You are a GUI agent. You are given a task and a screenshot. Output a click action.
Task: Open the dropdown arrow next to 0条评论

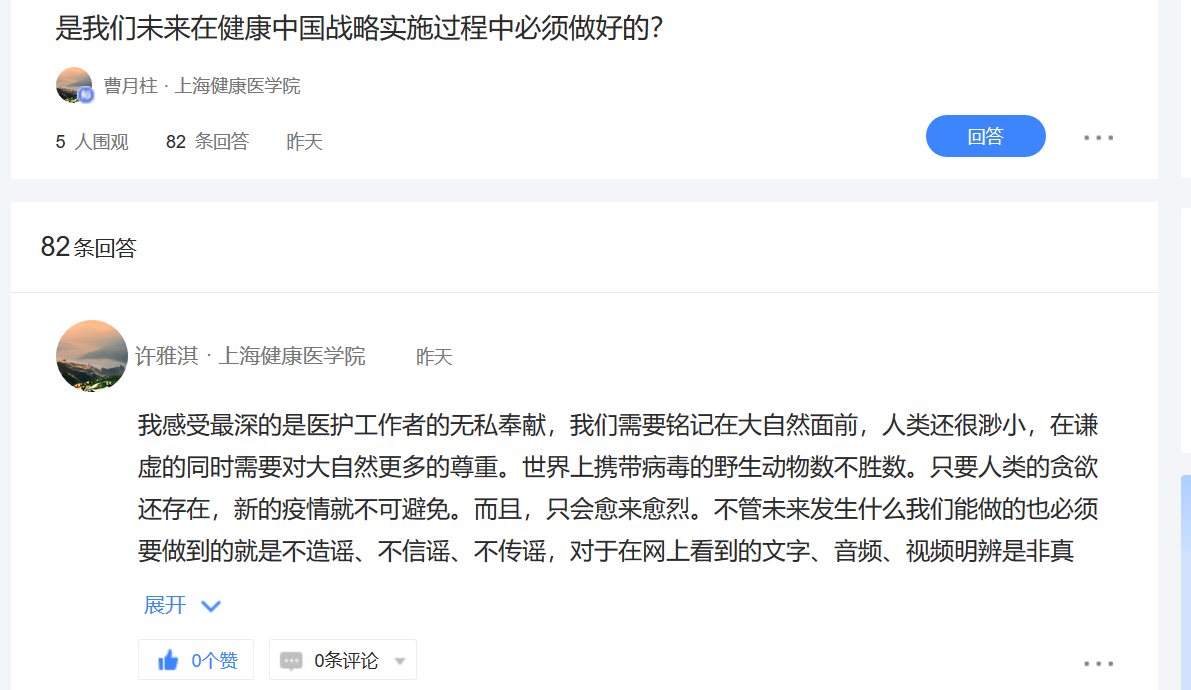point(400,661)
